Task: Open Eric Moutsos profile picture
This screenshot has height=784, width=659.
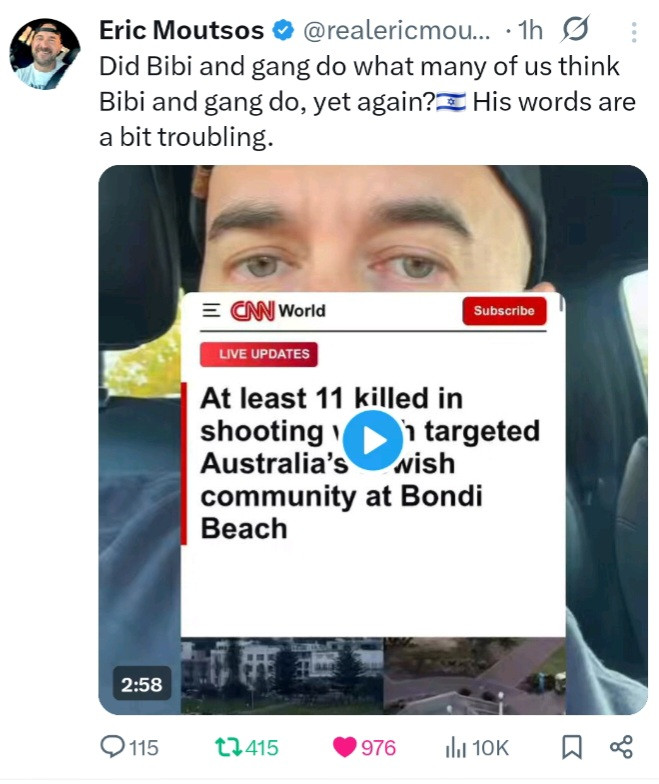Action: click(44, 54)
